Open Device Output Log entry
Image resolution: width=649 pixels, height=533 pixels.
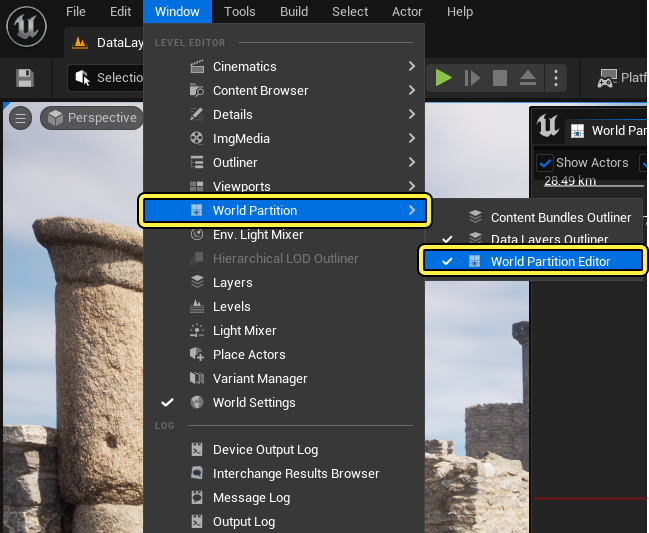[x=284, y=450]
